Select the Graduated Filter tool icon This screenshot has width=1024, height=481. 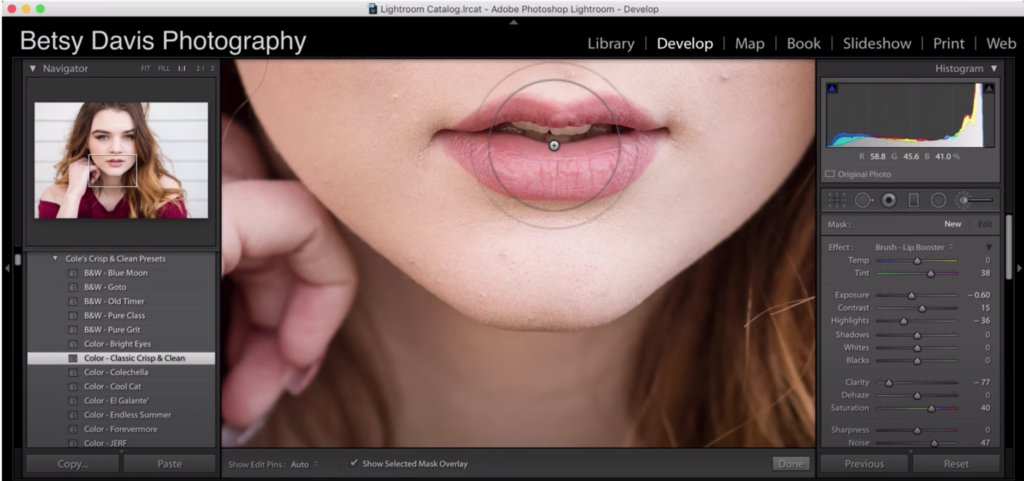[914, 200]
